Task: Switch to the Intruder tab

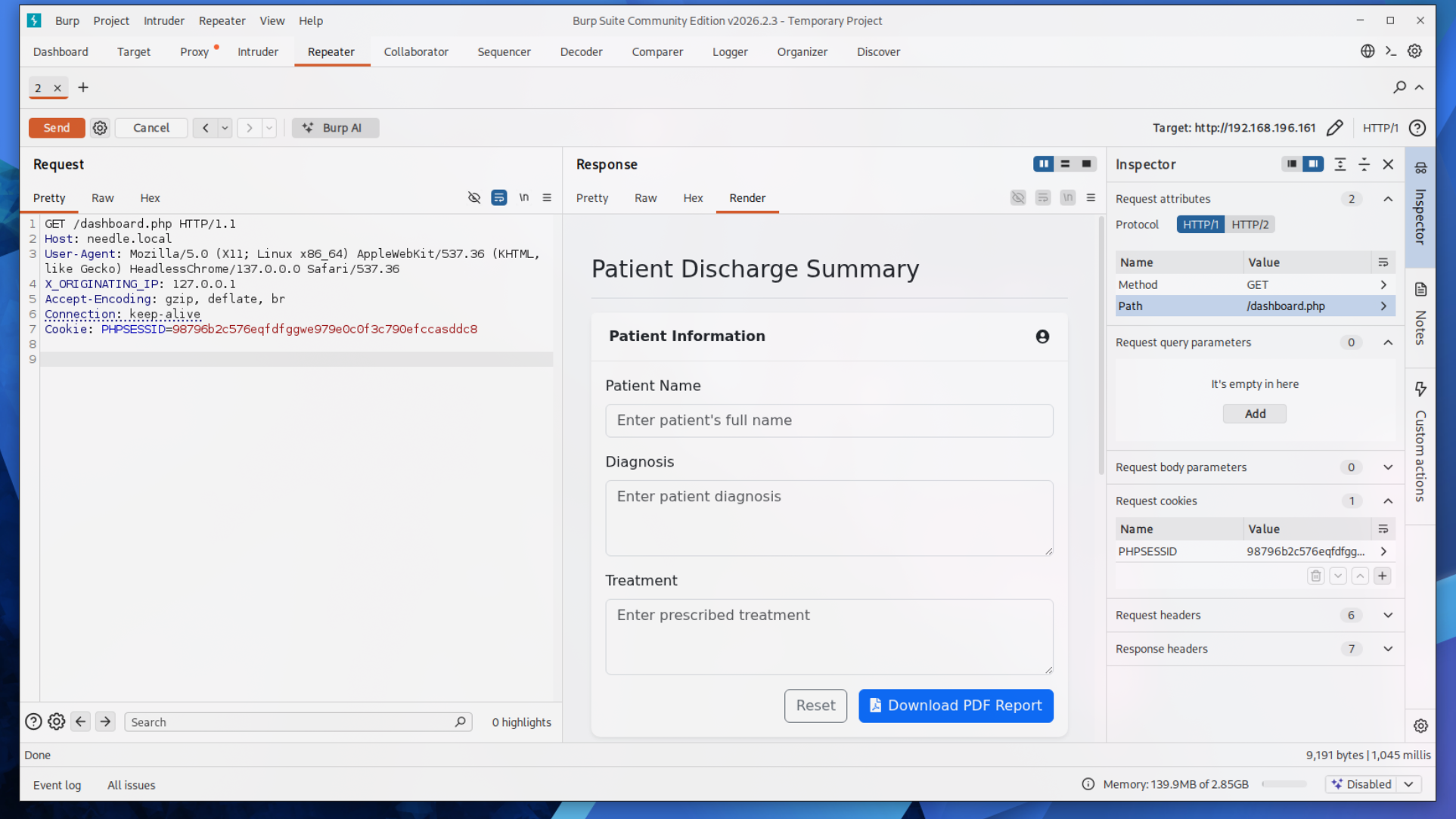Action: pyautogui.click(x=257, y=52)
